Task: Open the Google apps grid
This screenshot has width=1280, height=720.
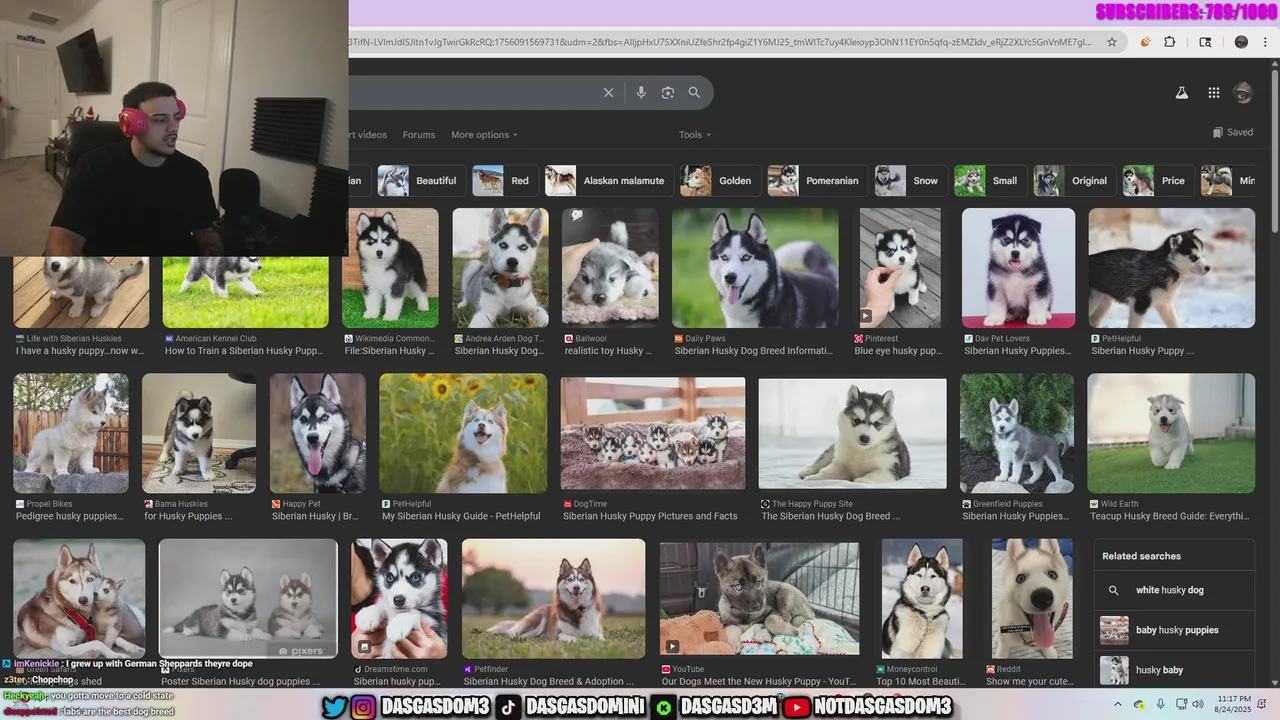Action: 1213,93
